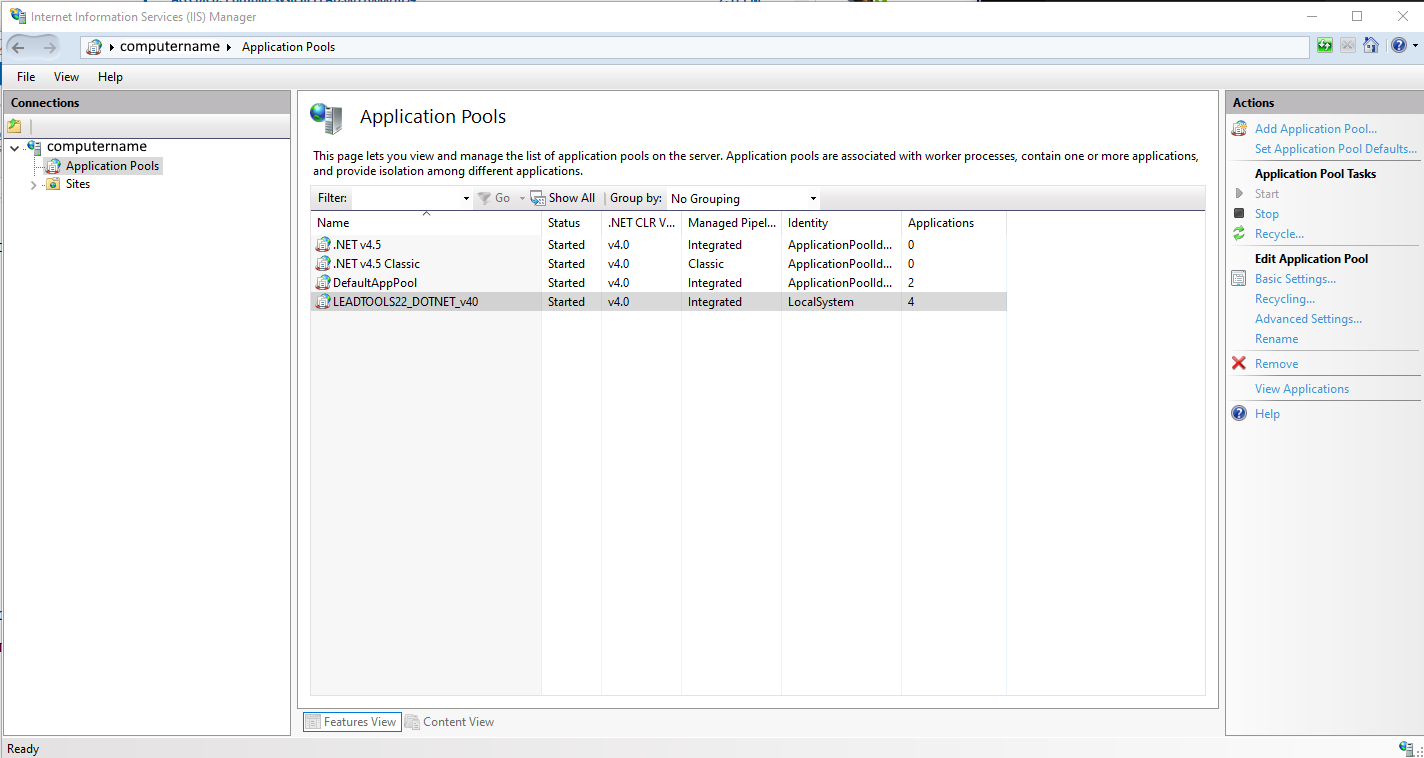Screen dimensions: 1424x758
Task: Click the blue Help icon in address bar
Action: click(1397, 46)
